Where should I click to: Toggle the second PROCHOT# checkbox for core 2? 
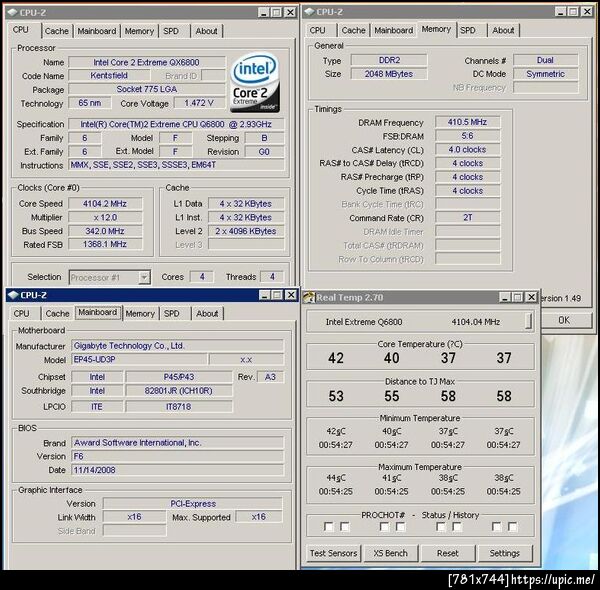[x=457, y=527]
